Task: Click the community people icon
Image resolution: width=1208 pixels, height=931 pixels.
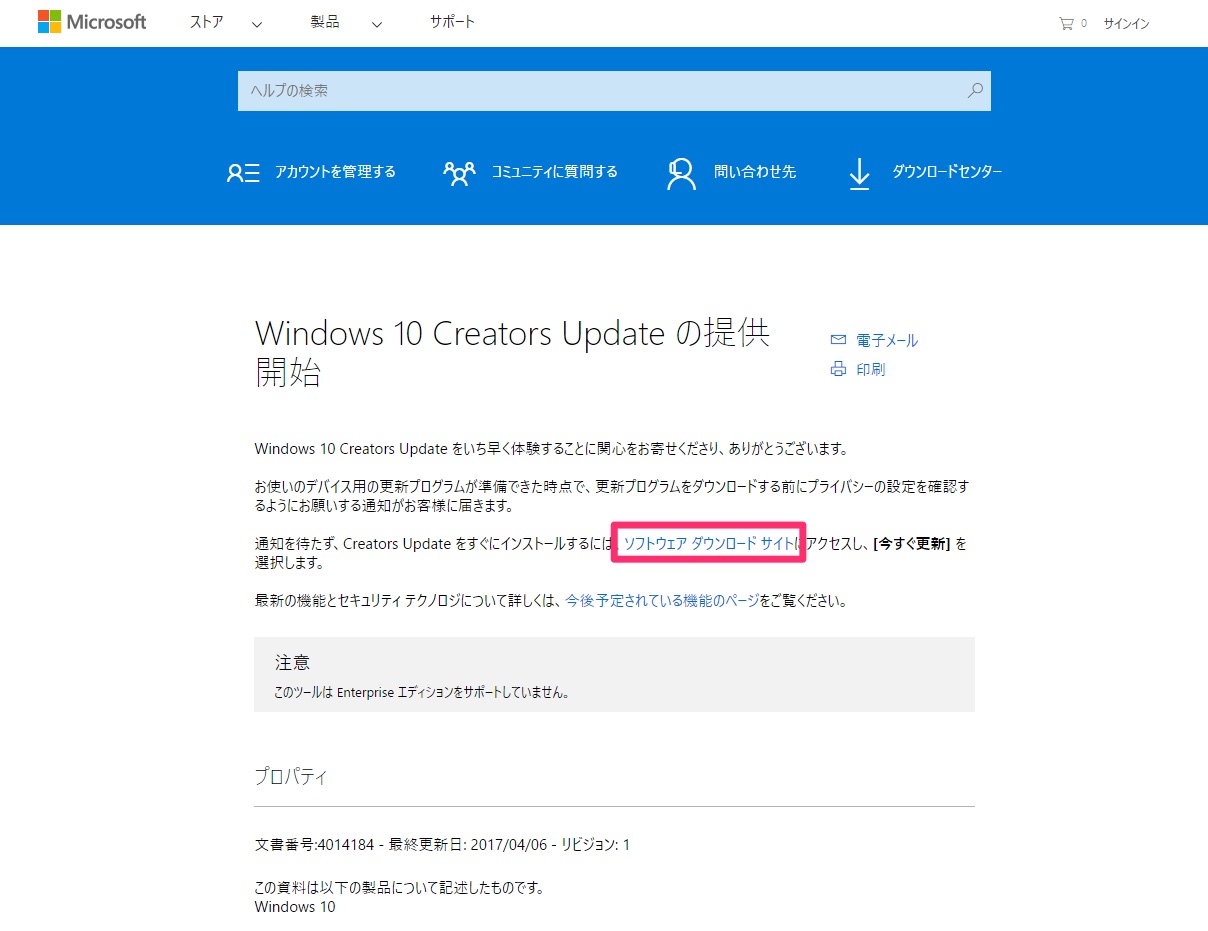Action: 459,173
